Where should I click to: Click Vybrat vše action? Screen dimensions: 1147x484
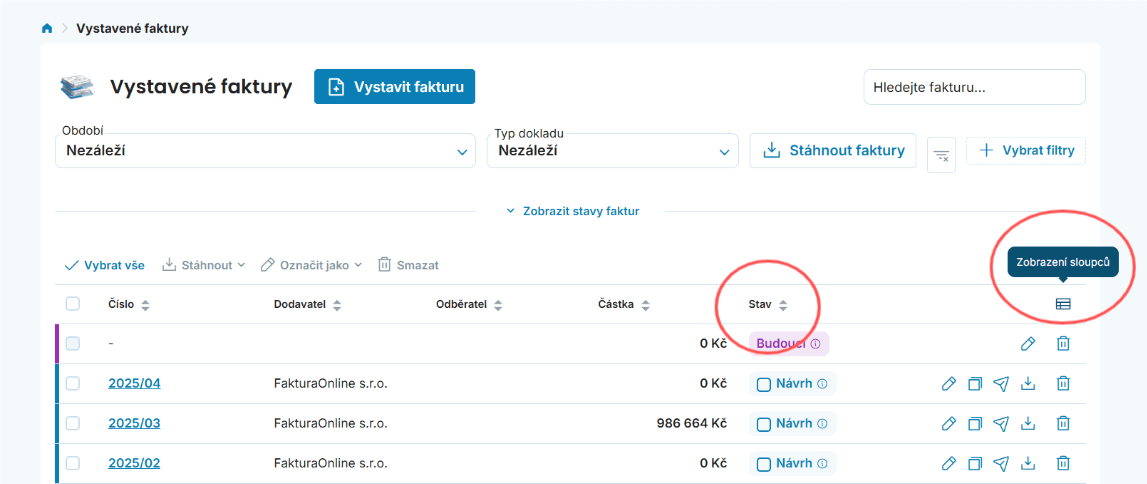click(x=105, y=265)
